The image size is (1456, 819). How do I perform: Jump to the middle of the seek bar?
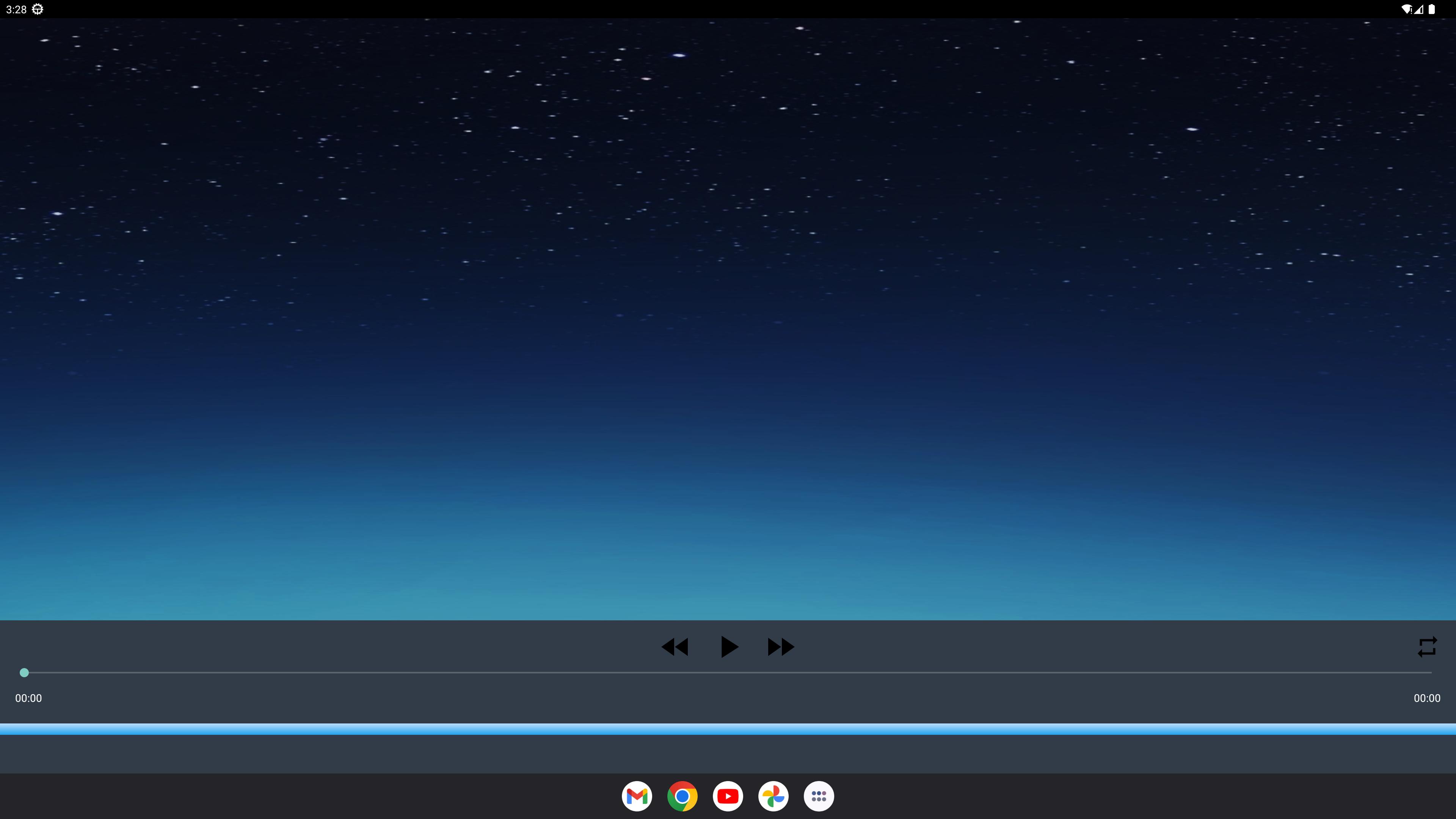(x=728, y=673)
